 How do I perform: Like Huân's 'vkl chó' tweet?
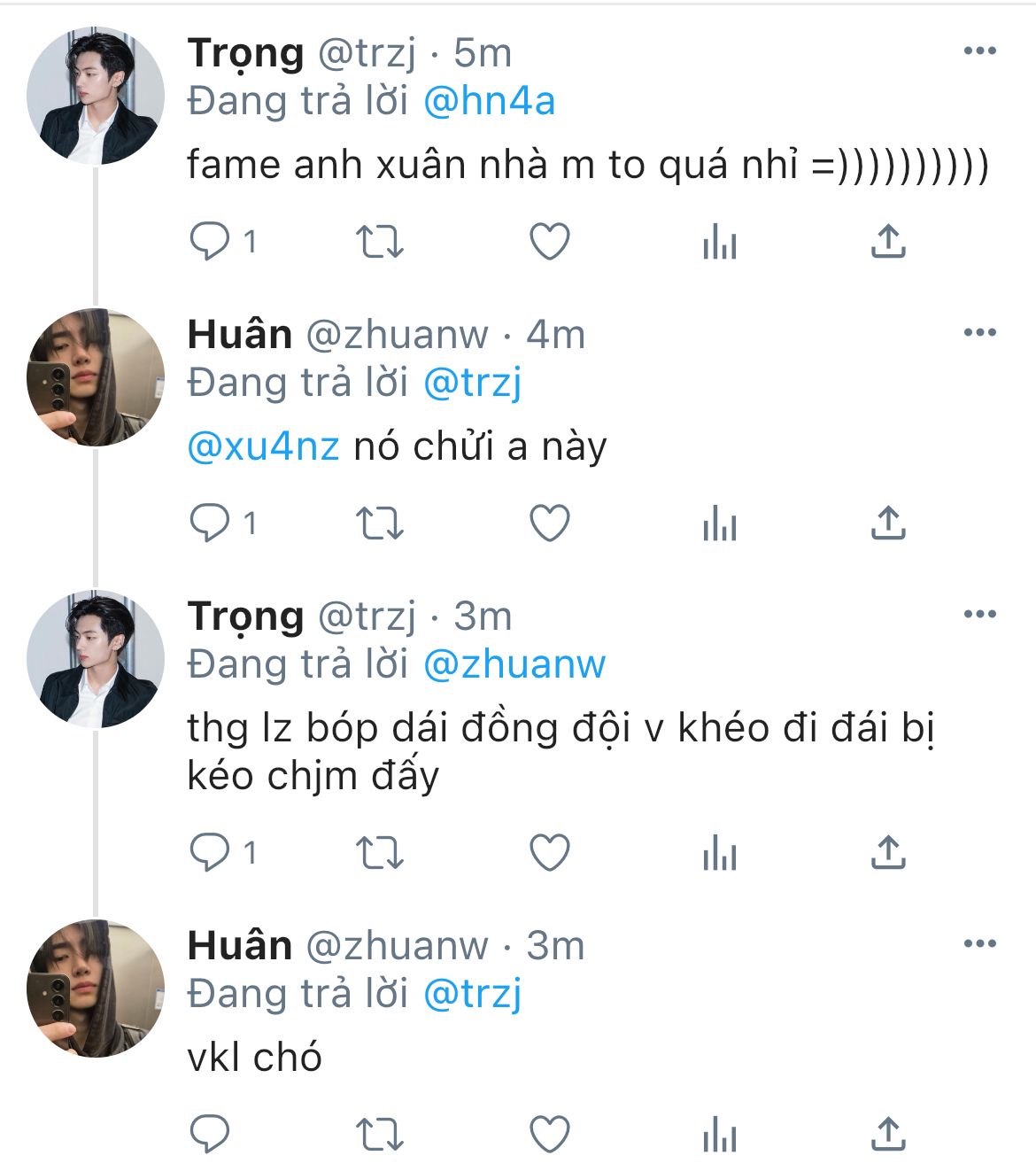tap(549, 1135)
